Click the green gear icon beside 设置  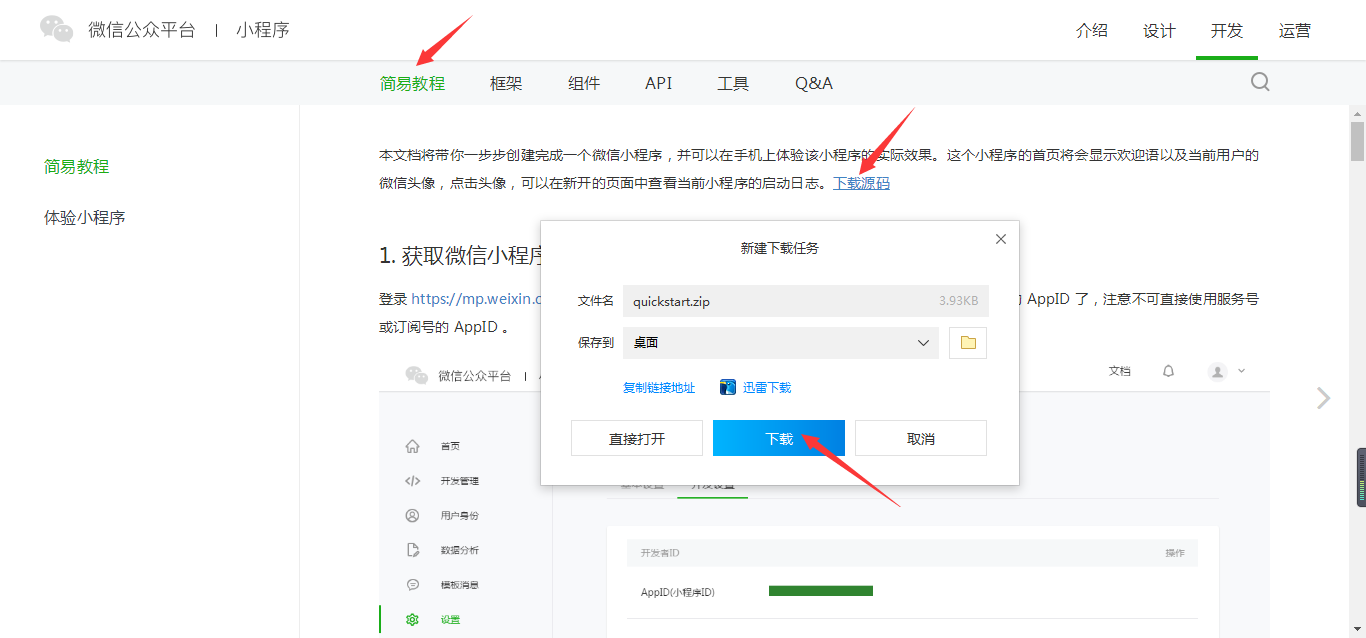[412, 619]
